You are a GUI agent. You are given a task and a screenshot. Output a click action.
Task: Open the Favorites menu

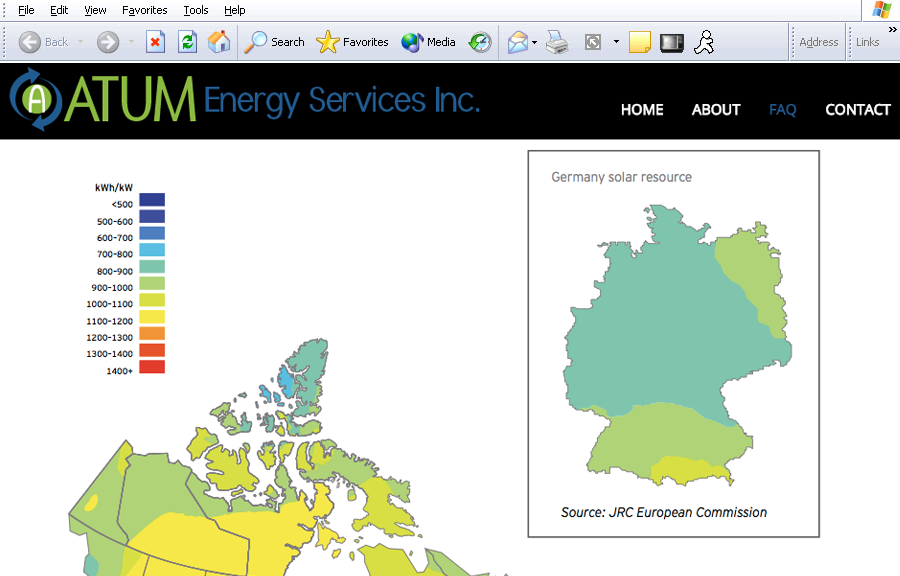tap(144, 10)
